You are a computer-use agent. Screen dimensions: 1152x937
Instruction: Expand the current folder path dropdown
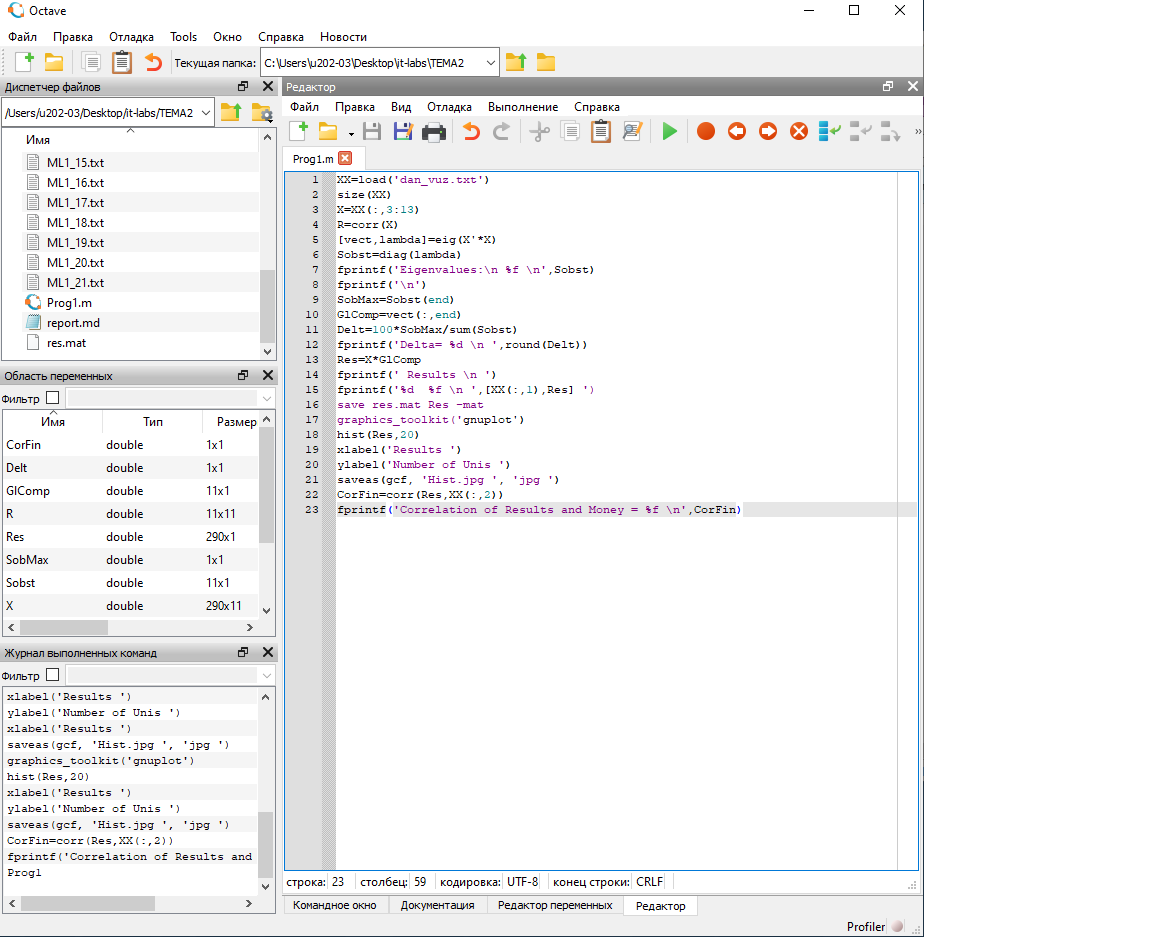pos(490,63)
